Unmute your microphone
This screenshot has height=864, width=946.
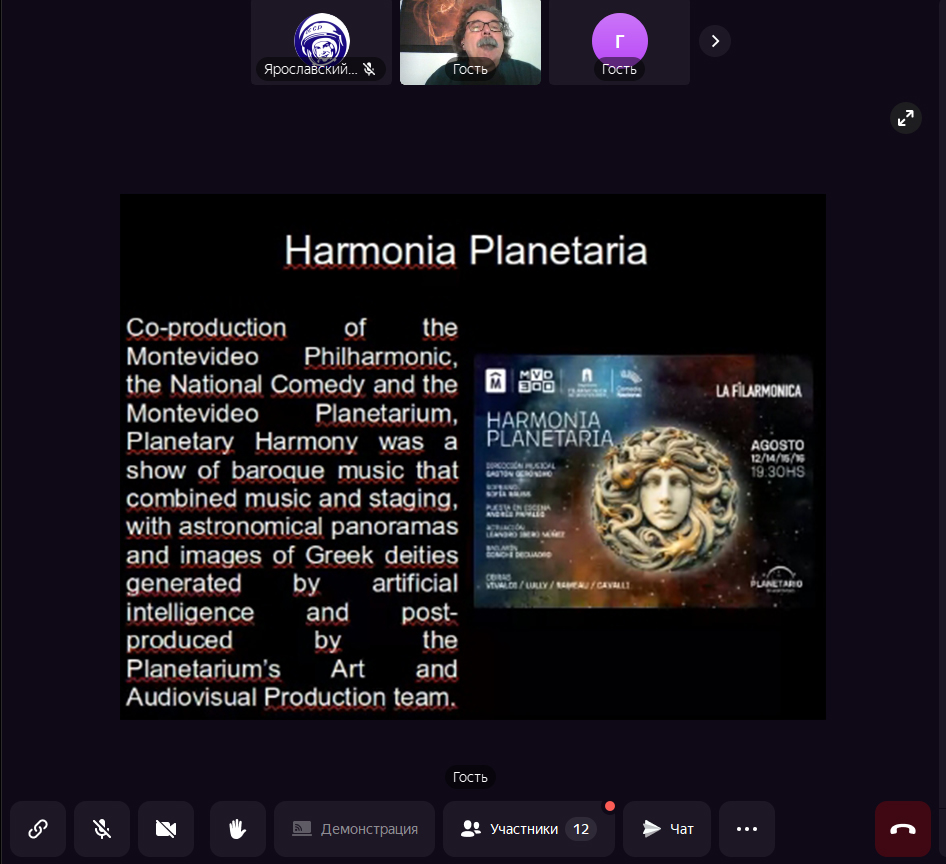(x=102, y=829)
